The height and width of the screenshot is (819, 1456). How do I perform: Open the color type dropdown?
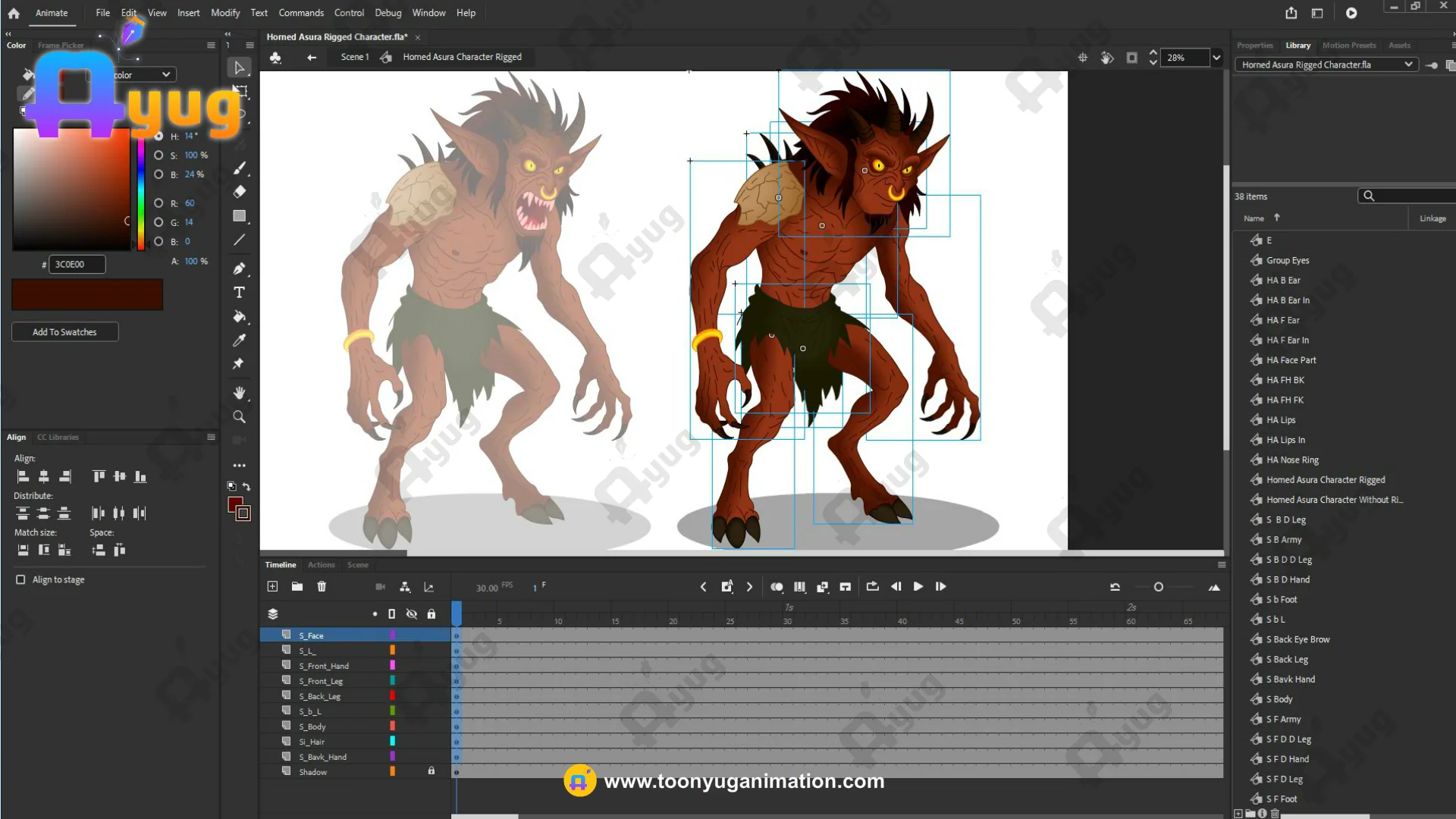coord(165,74)
